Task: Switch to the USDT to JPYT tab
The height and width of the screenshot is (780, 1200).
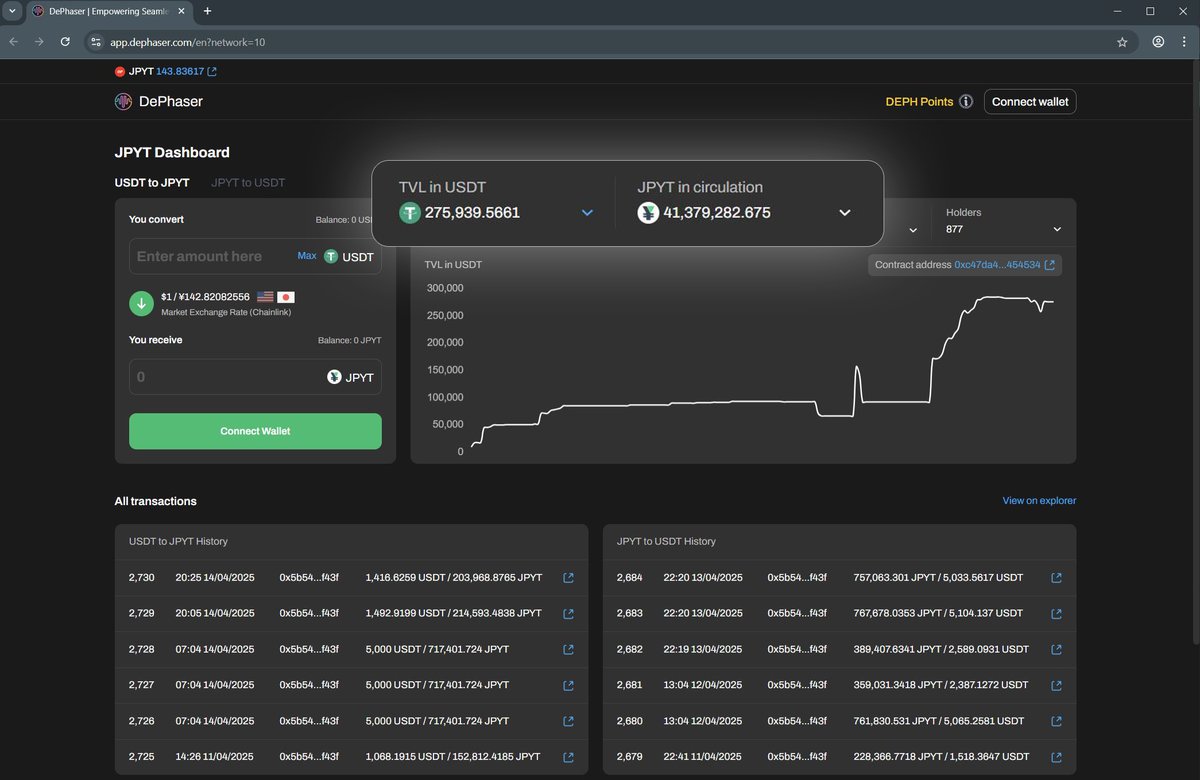Action: 152,183
